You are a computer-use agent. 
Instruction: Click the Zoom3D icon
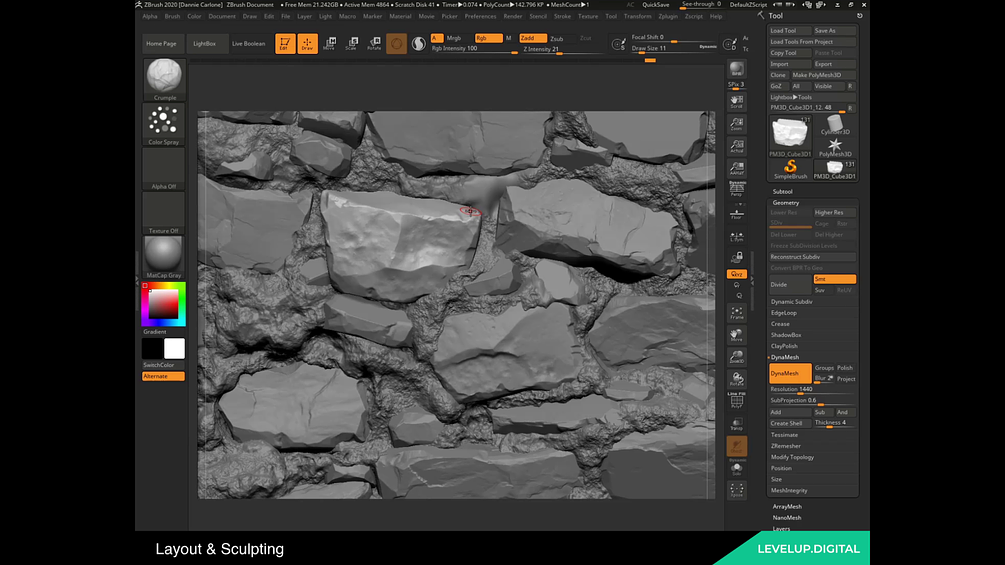point(736,357)
